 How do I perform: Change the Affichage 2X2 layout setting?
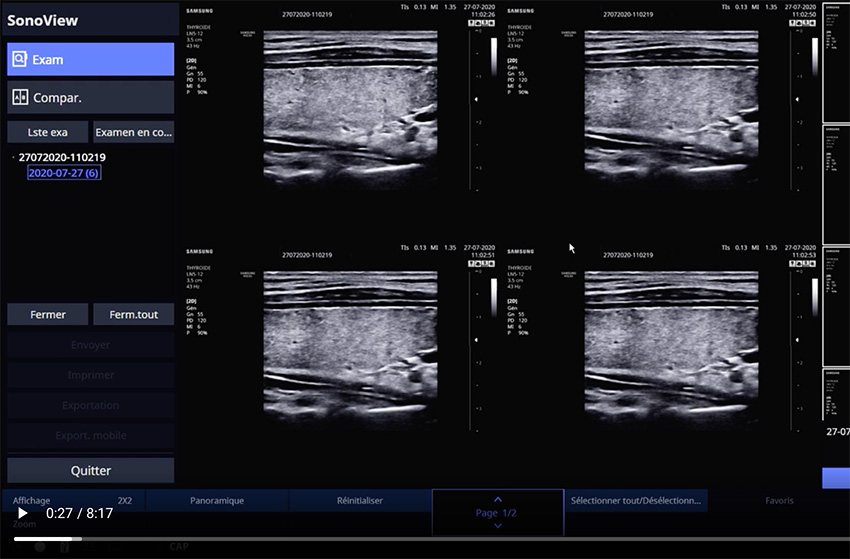pos(73,500)
